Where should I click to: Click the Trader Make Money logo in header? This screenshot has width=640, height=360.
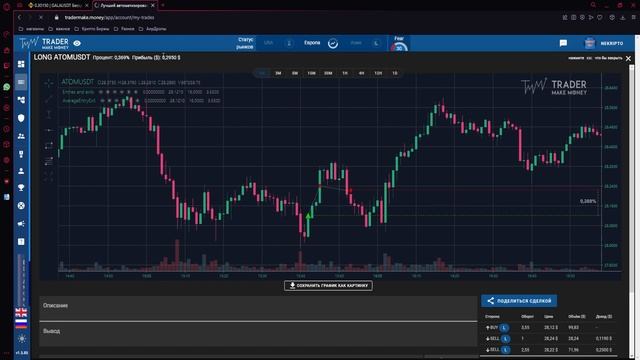(x=44, y=43)
